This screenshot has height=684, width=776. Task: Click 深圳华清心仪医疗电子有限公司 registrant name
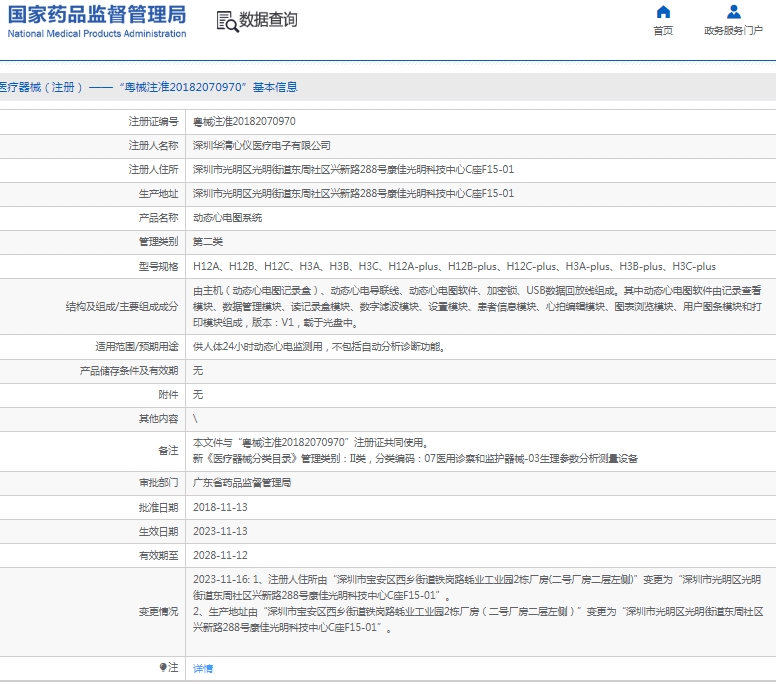262,146
